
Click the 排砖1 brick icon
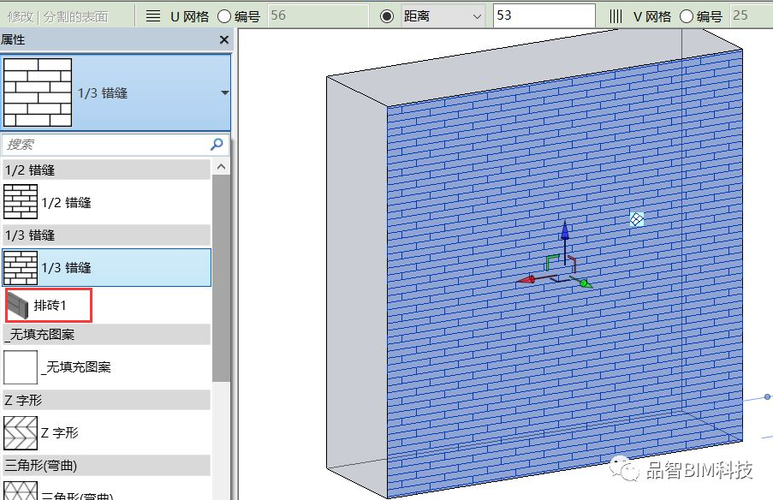pos(18,305)
